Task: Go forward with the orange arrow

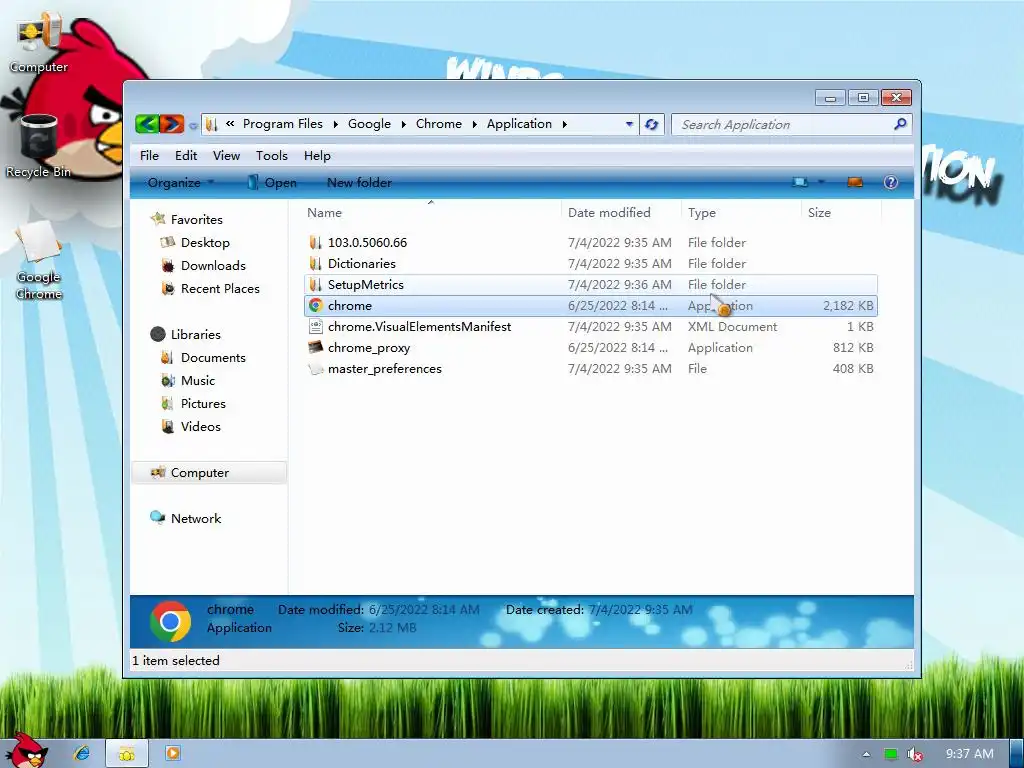Action: (x=172, y=123)
